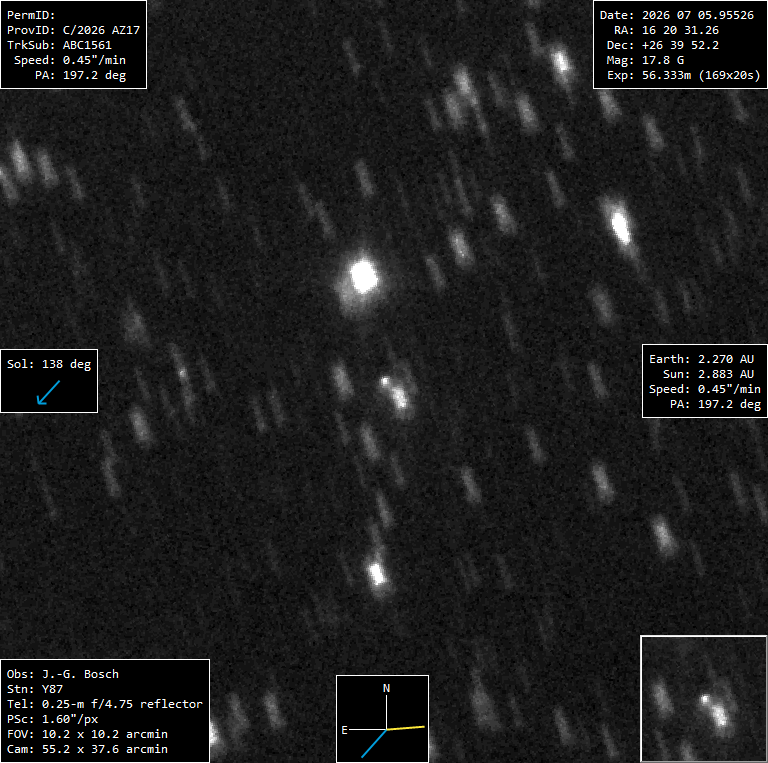Viewport: 768px width, 763px height.
Task: Click the 'ProvID: C/2026 AZ17' text
Action: (x=73, y=30)
